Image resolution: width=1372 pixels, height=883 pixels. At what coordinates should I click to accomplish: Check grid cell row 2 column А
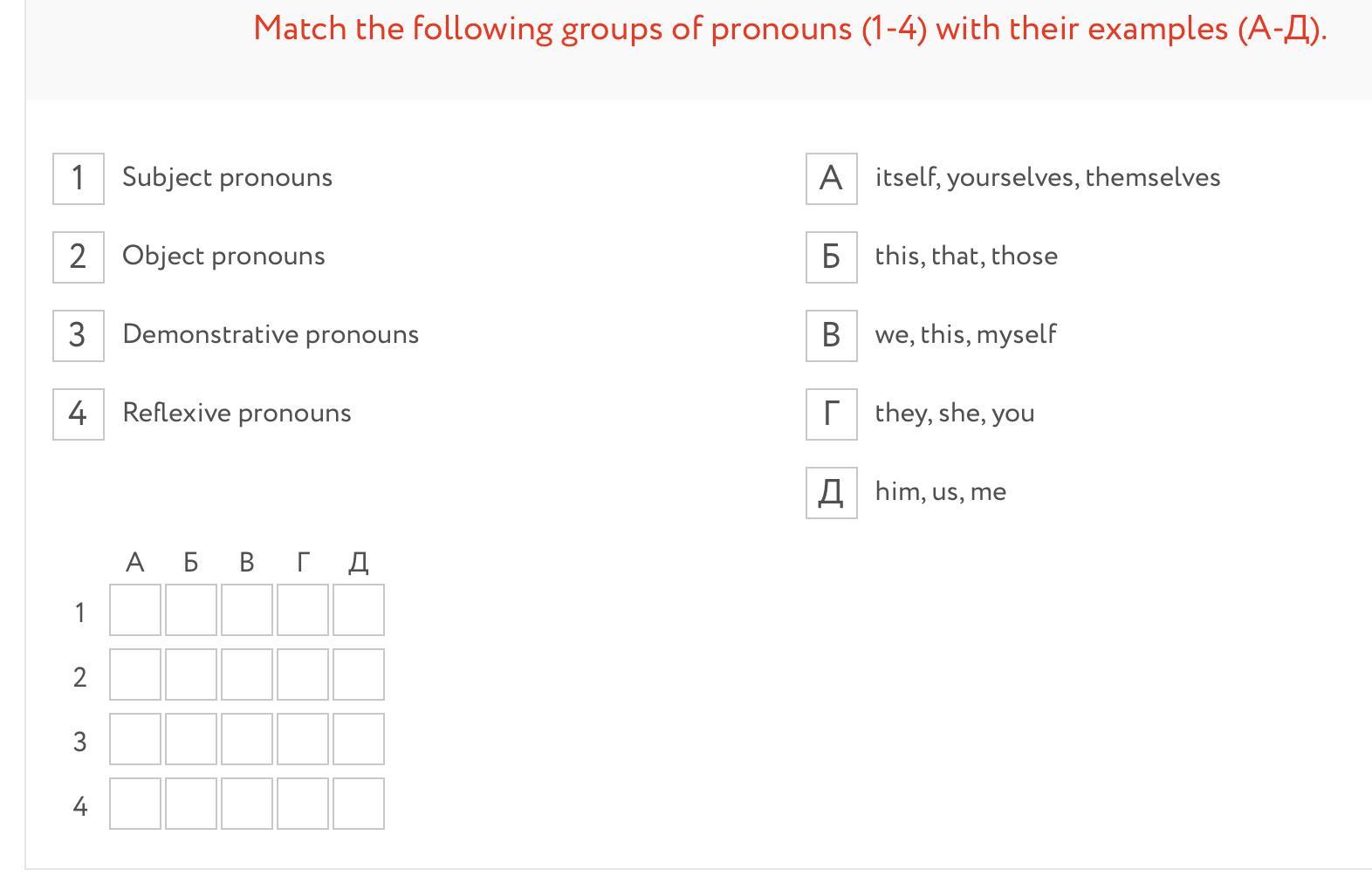pos(135,674)
